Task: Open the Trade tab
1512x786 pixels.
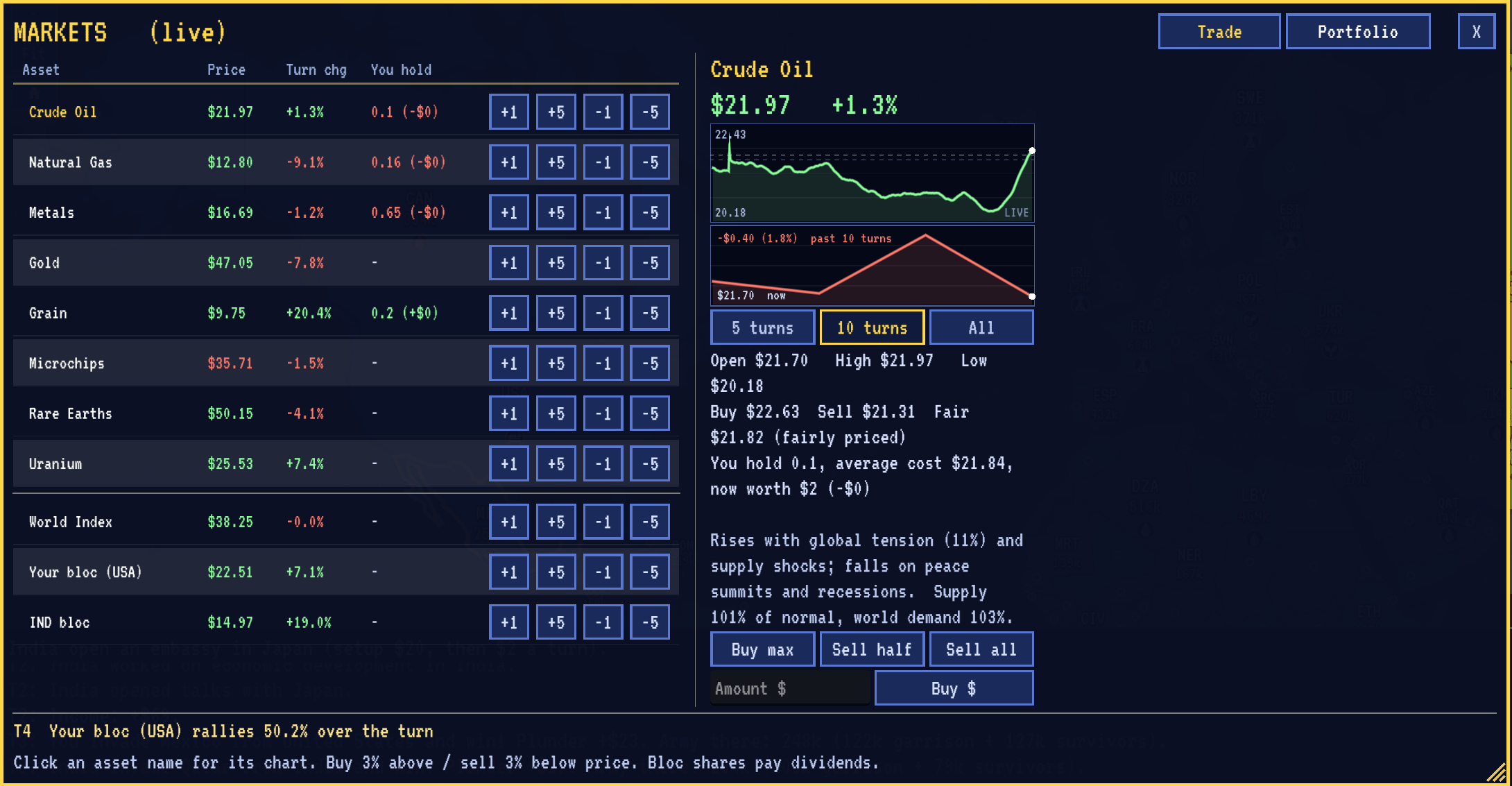Action: click(x=1219, y=32)
